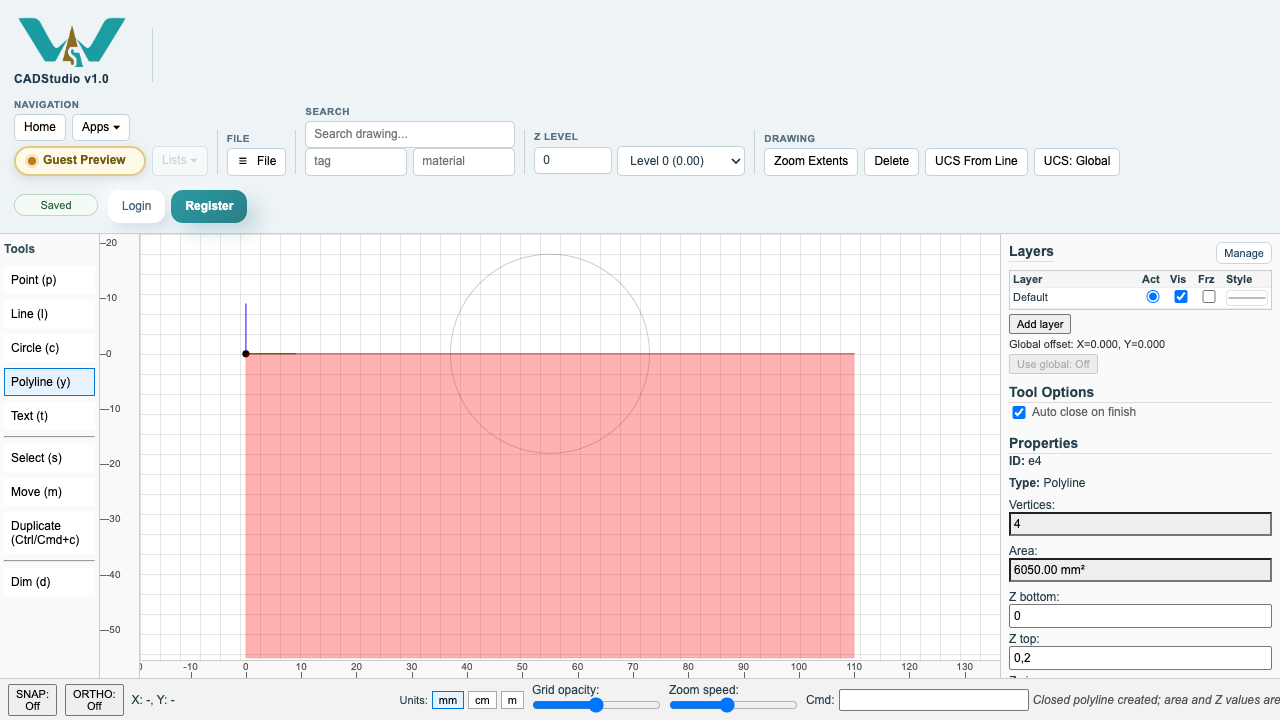The image size is (1280, 720).
Task: Select the Text (t) tool
Action: point(50,416)
